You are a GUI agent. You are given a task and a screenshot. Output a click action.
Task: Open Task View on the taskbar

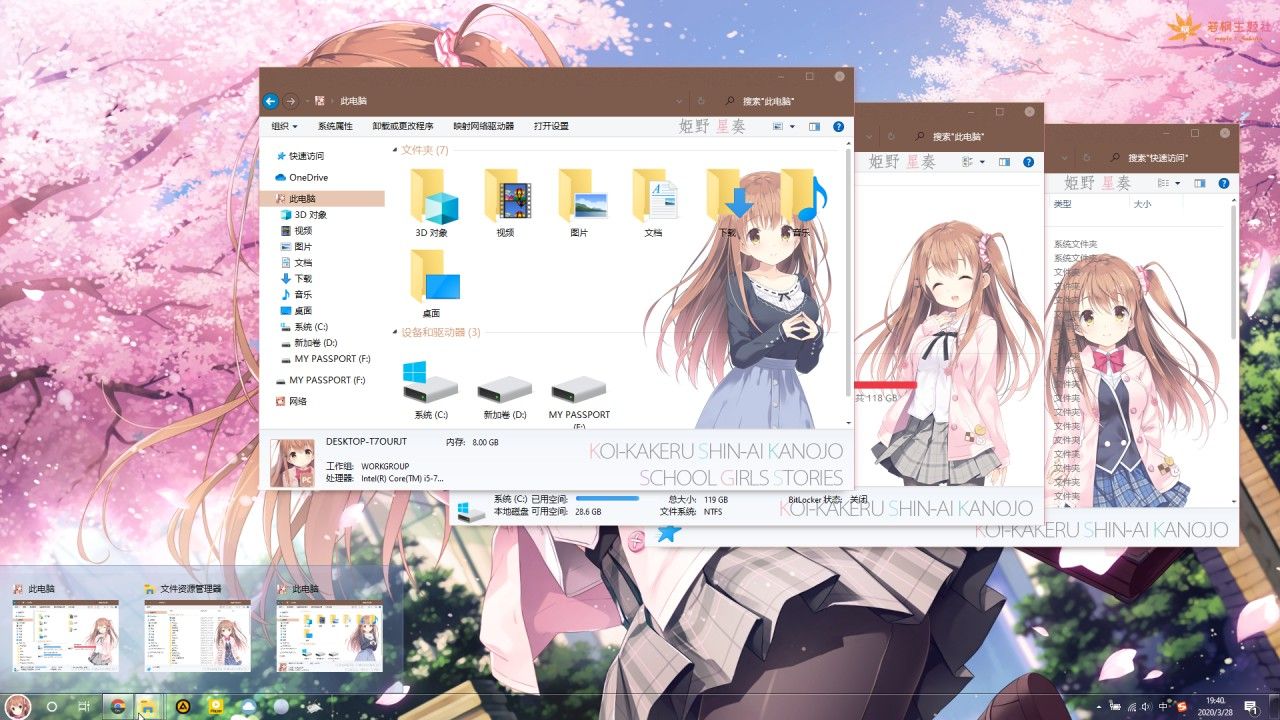point(85,706)
